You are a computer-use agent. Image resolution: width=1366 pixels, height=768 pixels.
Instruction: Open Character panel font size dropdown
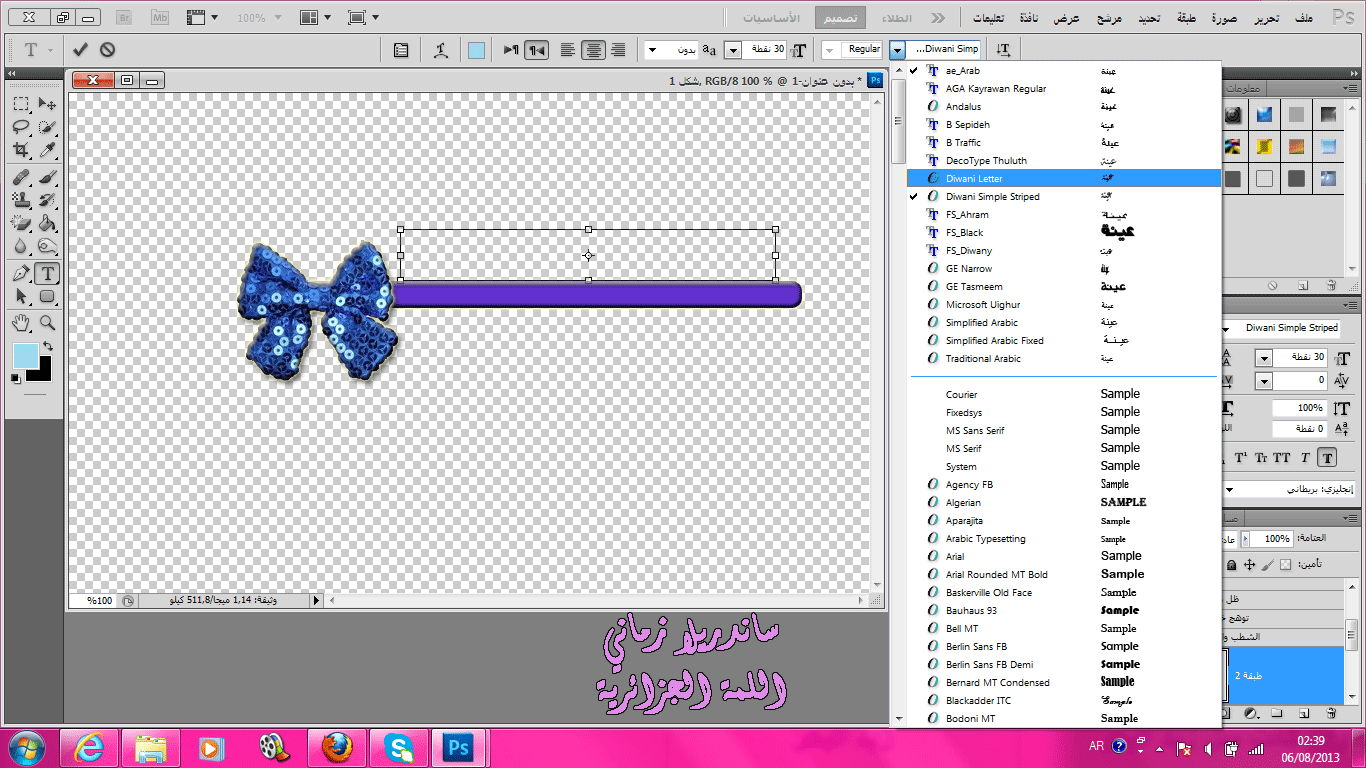point(1264,358)
